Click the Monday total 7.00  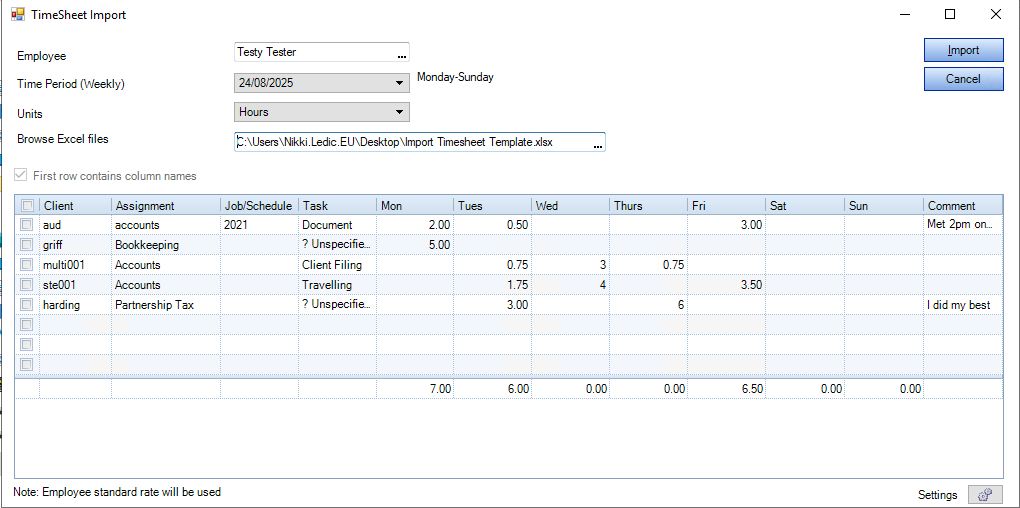click(415, 389)
